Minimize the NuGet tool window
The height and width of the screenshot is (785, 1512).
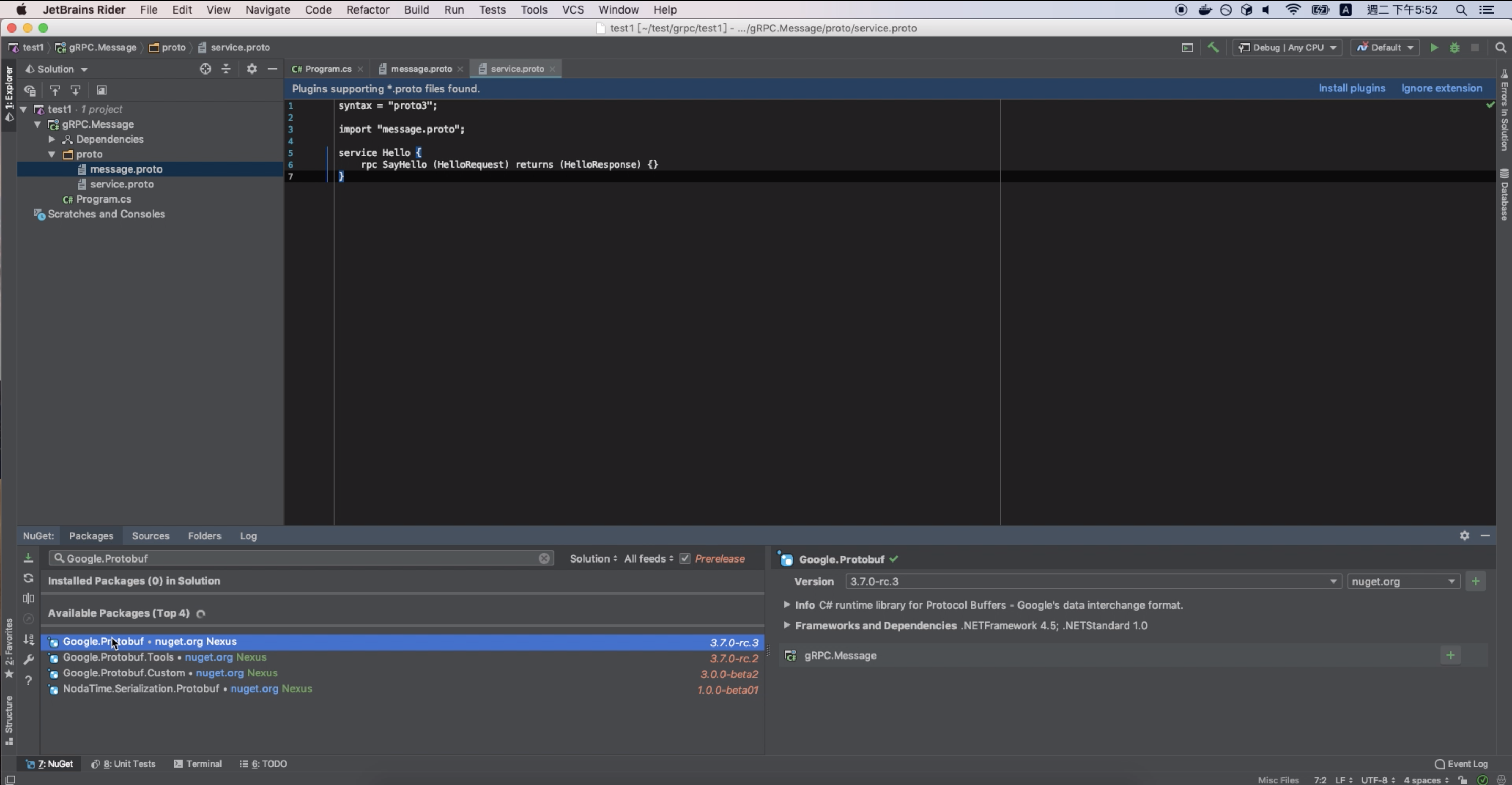pos(1485,535)
